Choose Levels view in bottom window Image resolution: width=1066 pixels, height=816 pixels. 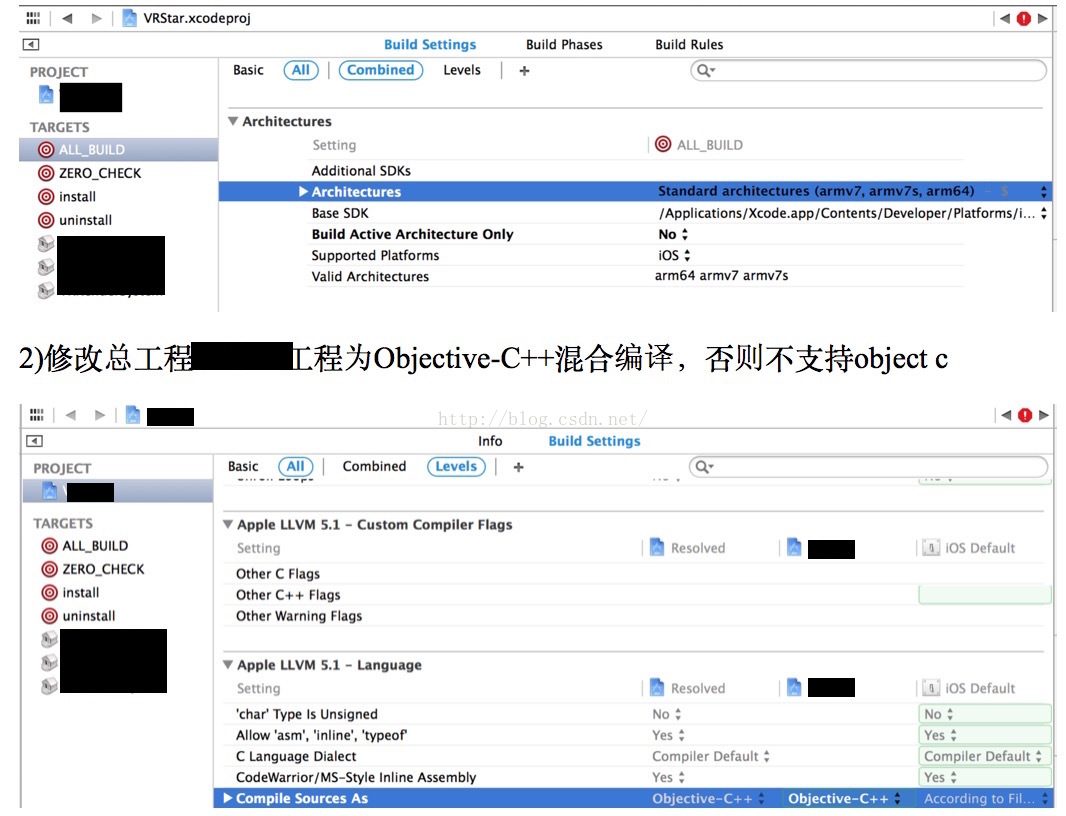point(456,466)
